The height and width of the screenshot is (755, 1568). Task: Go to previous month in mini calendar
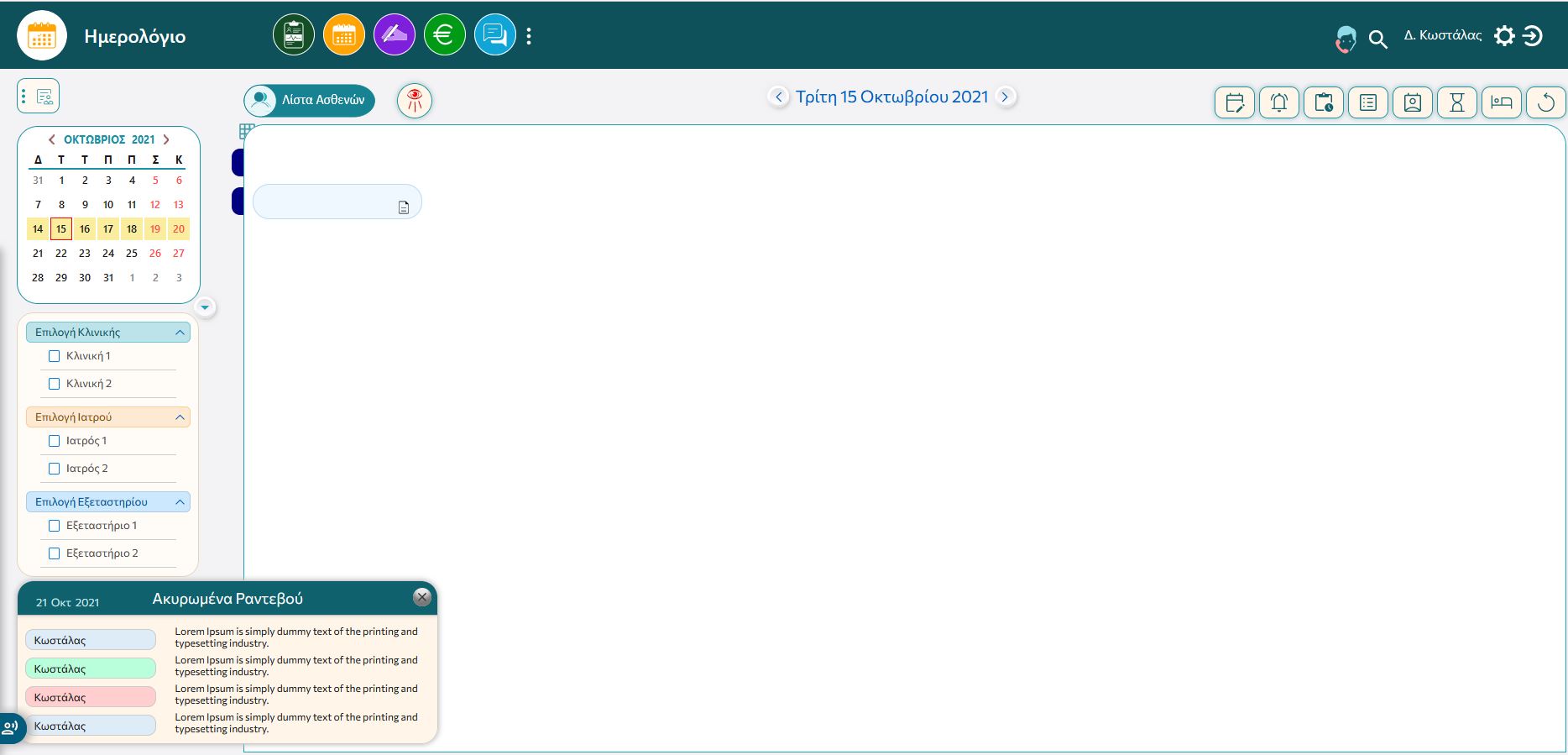pyautogui.click(x=52, y=139)
